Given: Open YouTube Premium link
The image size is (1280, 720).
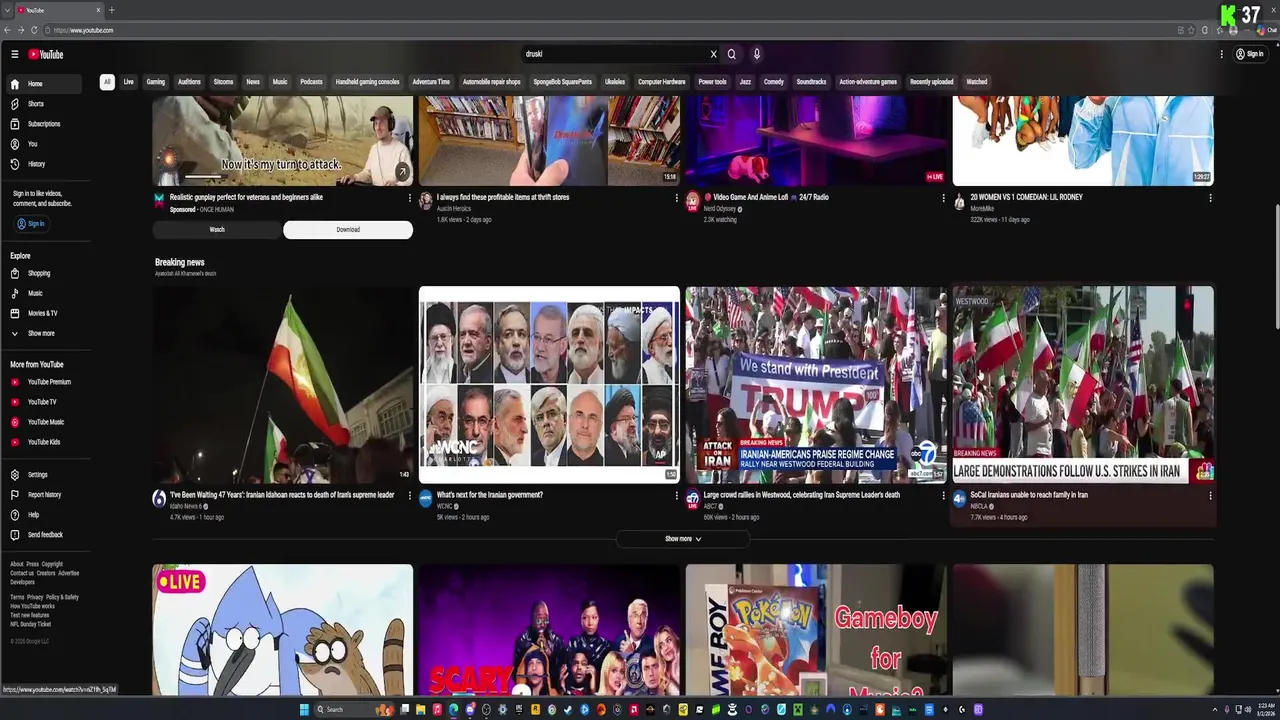Looking at the screenshot, I should tap(45, 382).
